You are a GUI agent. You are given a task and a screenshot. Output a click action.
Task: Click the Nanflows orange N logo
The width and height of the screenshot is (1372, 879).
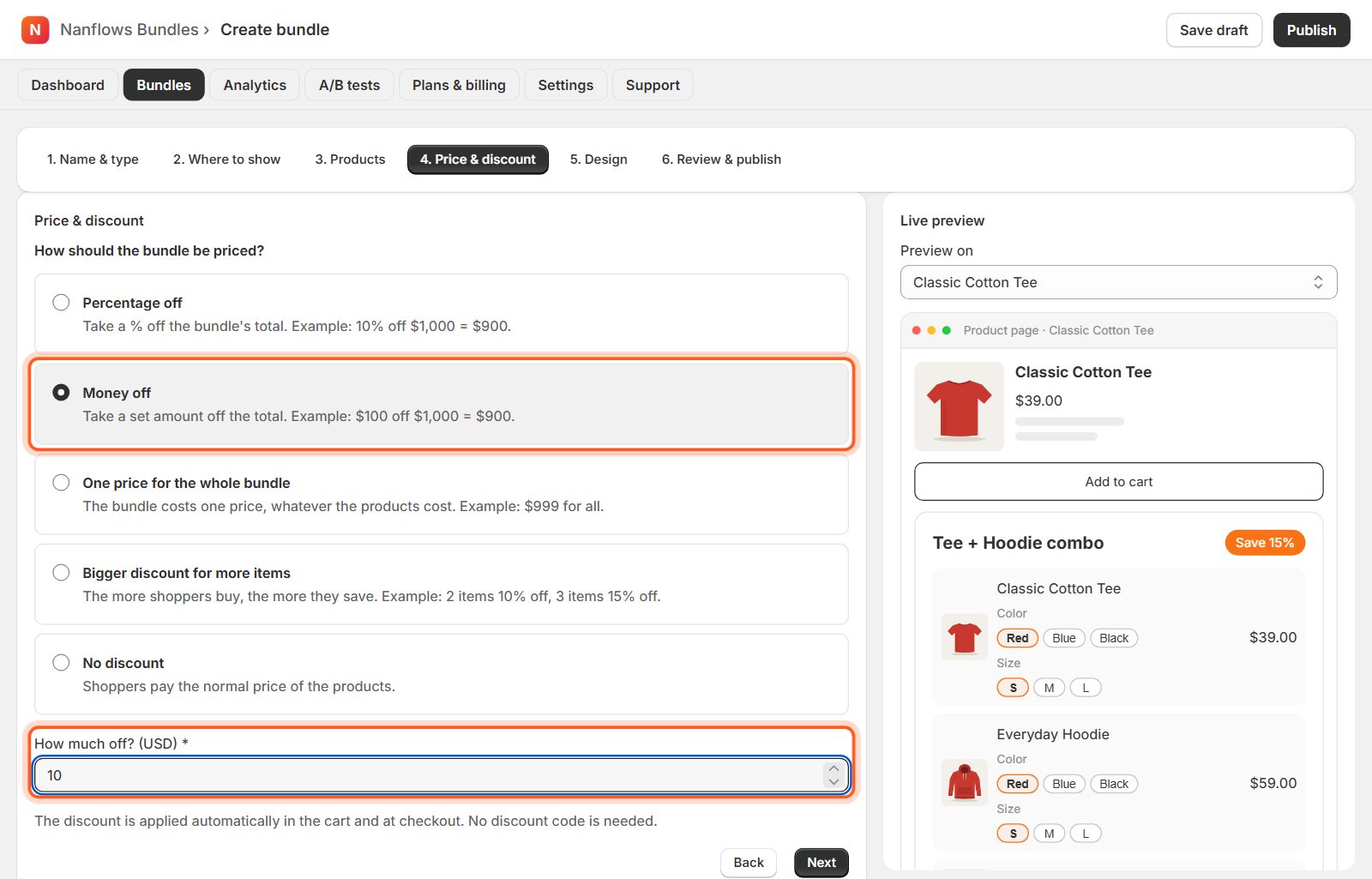pyautogui.click(x=35, y=30)
